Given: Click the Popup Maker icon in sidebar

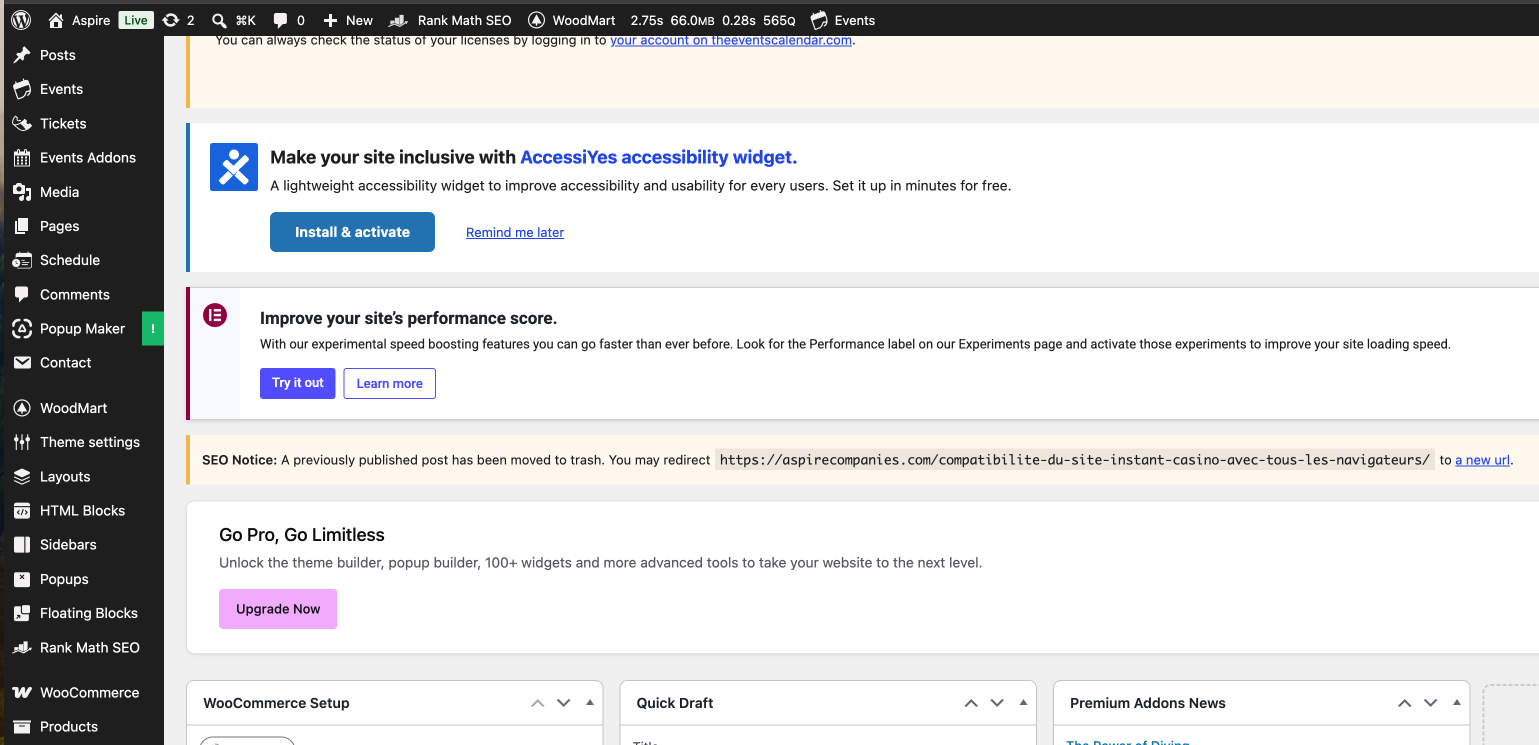Looking at the screenshot, I should (22, 328).
